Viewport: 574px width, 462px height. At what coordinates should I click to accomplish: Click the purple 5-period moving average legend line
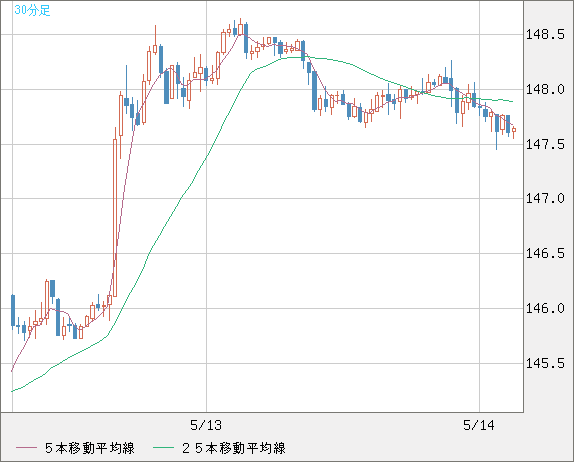click(26, 448)
